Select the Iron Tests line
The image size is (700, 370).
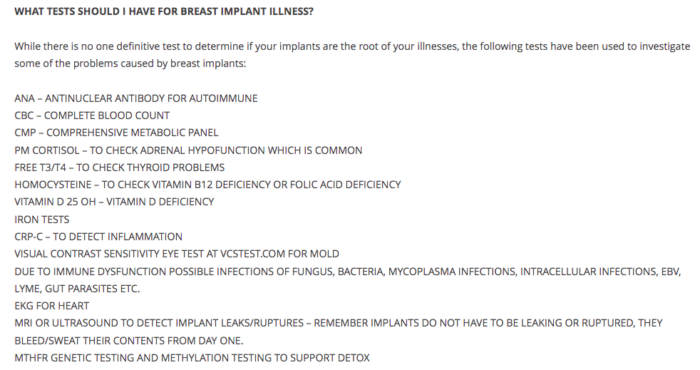pyautogui.click(x=42, y=220)
